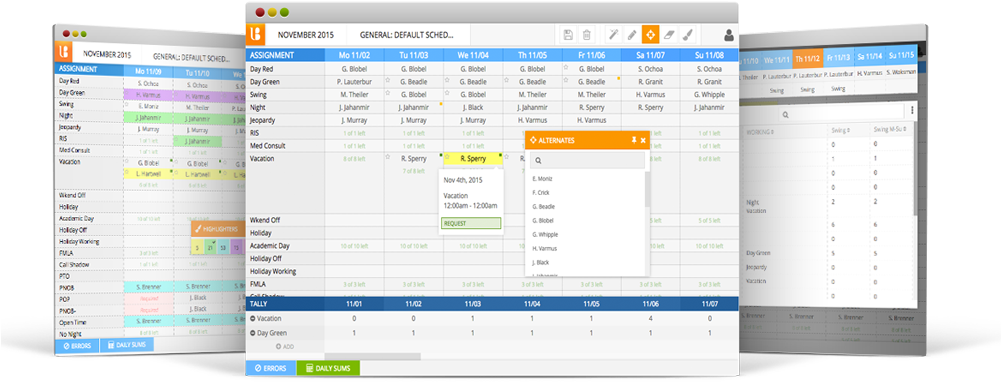
Task: Click the orange app logo in front window
Action: [x=255, y=34]
